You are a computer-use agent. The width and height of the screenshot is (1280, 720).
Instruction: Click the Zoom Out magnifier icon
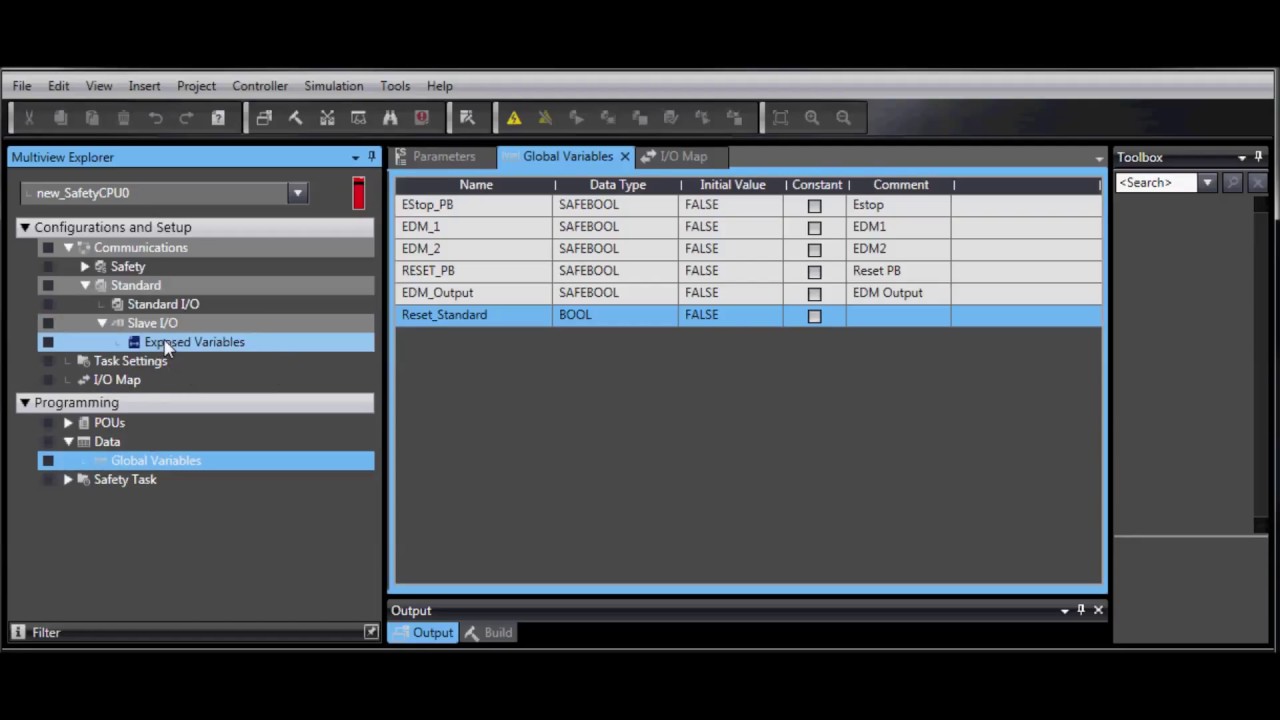click(x=843, y=118)
